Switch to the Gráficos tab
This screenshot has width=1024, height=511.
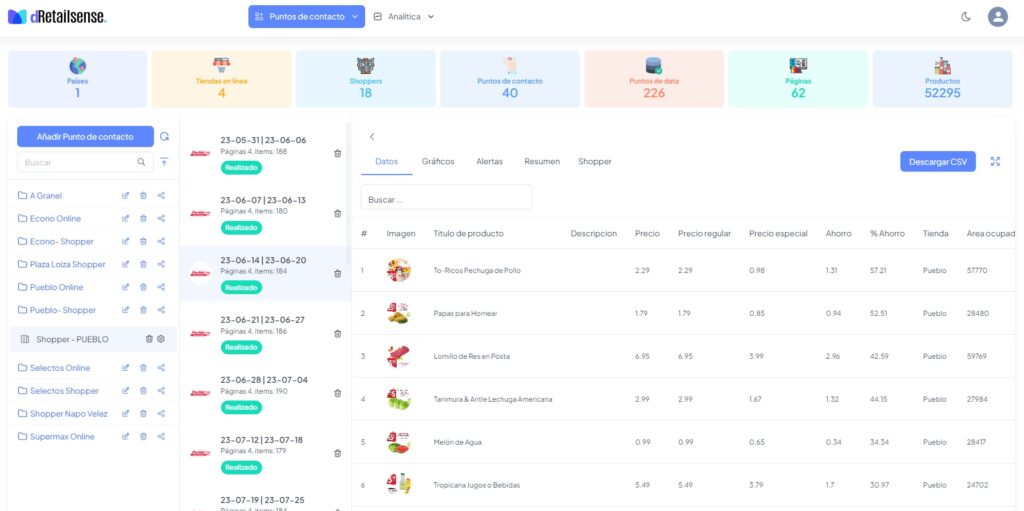[438, 161]
